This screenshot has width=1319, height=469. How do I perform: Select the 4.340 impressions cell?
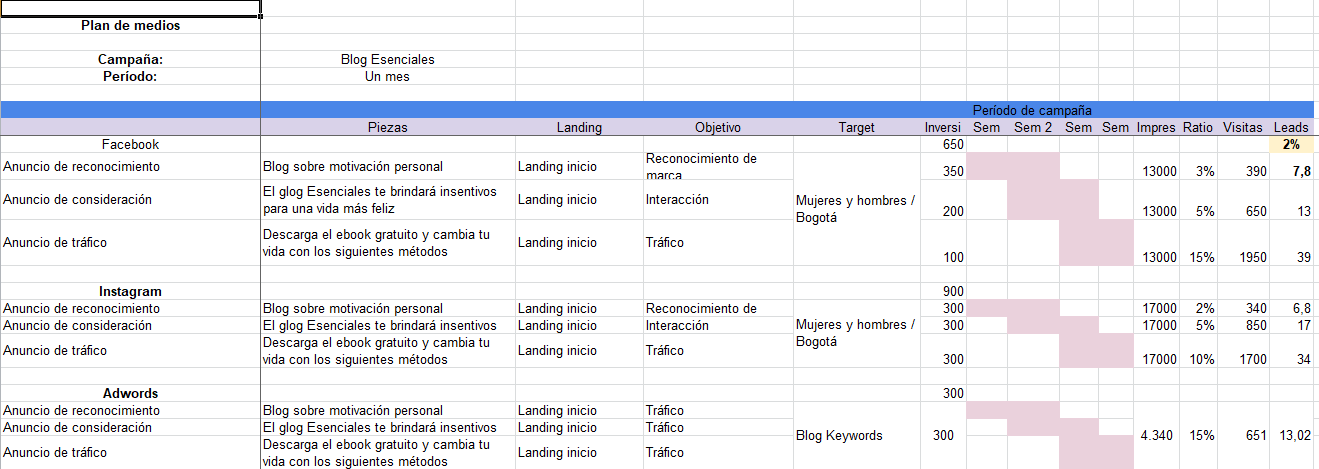point(1157,436)
